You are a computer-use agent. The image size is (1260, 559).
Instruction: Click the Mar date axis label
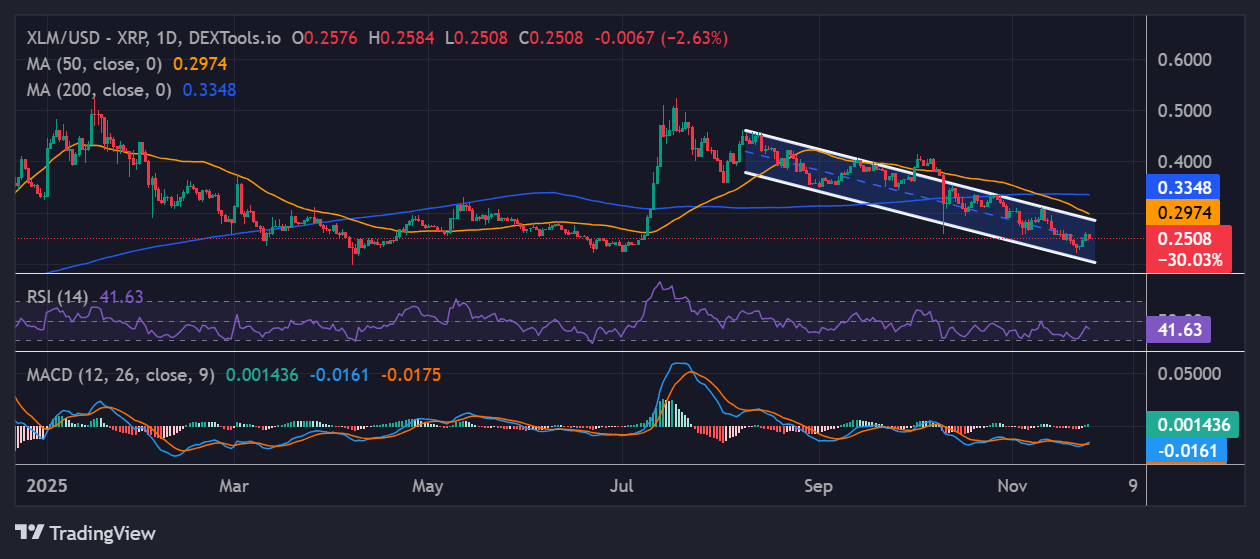click(233, 486)
